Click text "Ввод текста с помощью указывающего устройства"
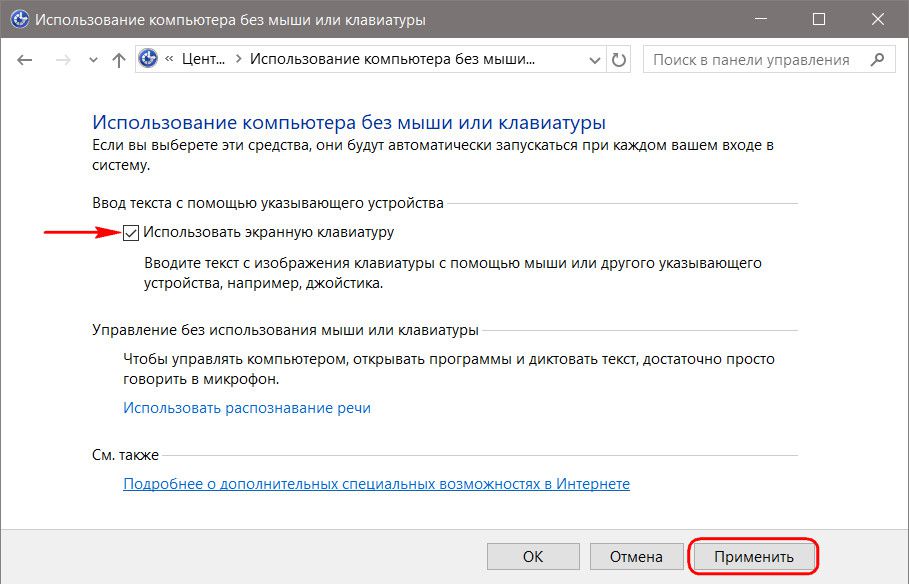 coord(268,203)
